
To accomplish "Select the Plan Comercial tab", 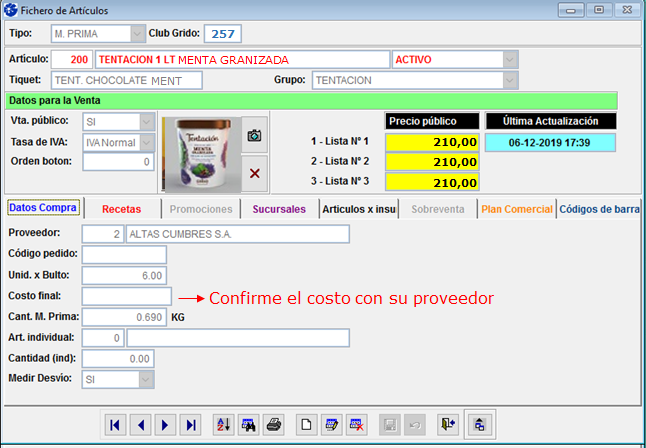I will coord(516,209).
